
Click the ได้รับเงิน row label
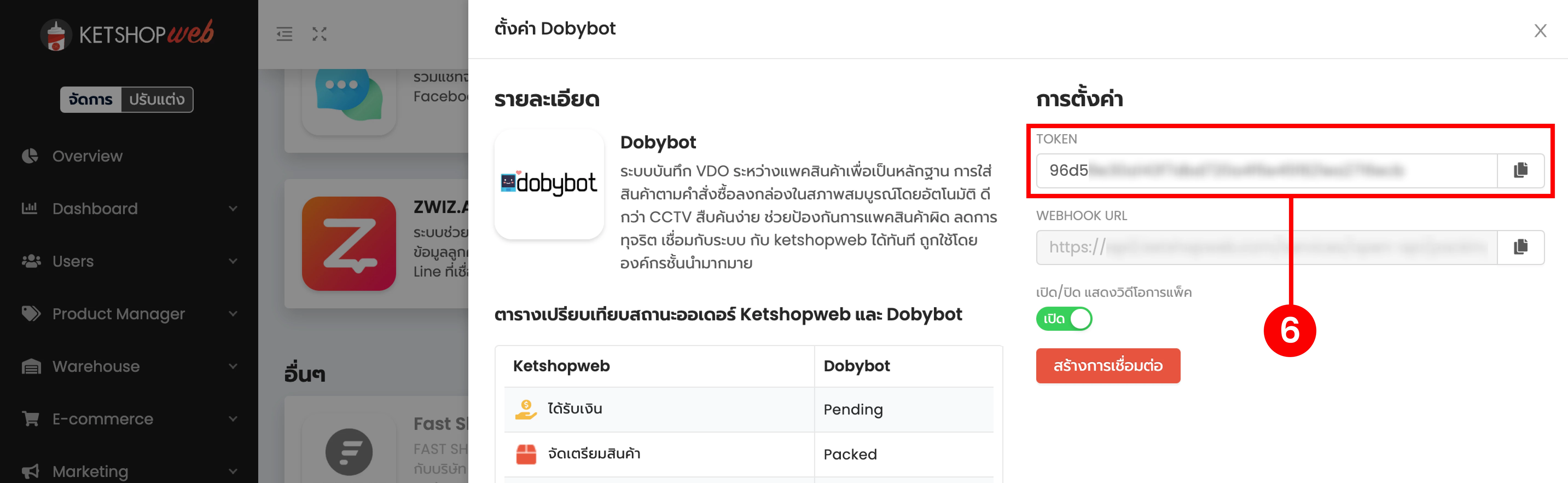575,409
